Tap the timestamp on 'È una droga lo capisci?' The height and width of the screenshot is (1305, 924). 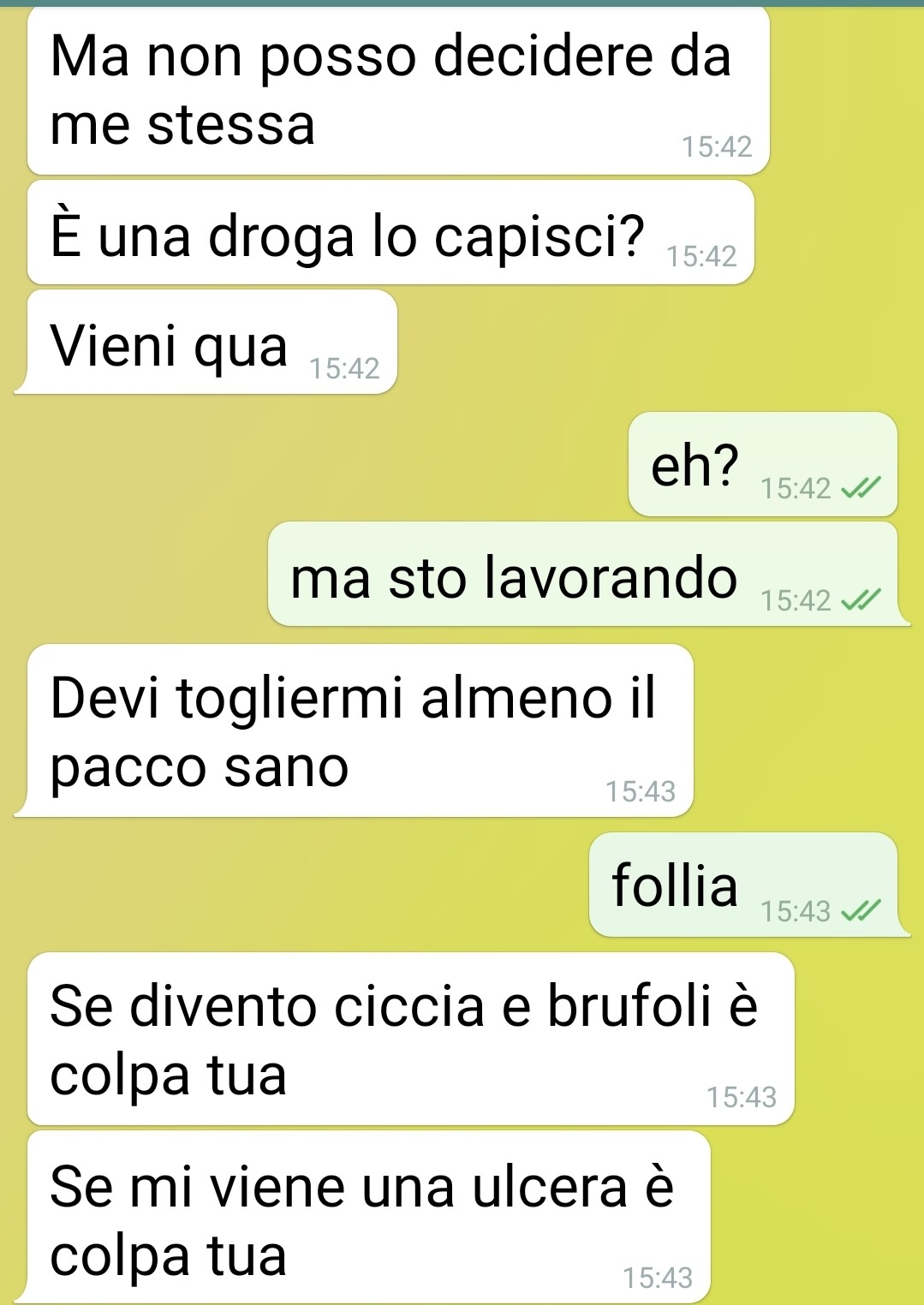point(701,256)
